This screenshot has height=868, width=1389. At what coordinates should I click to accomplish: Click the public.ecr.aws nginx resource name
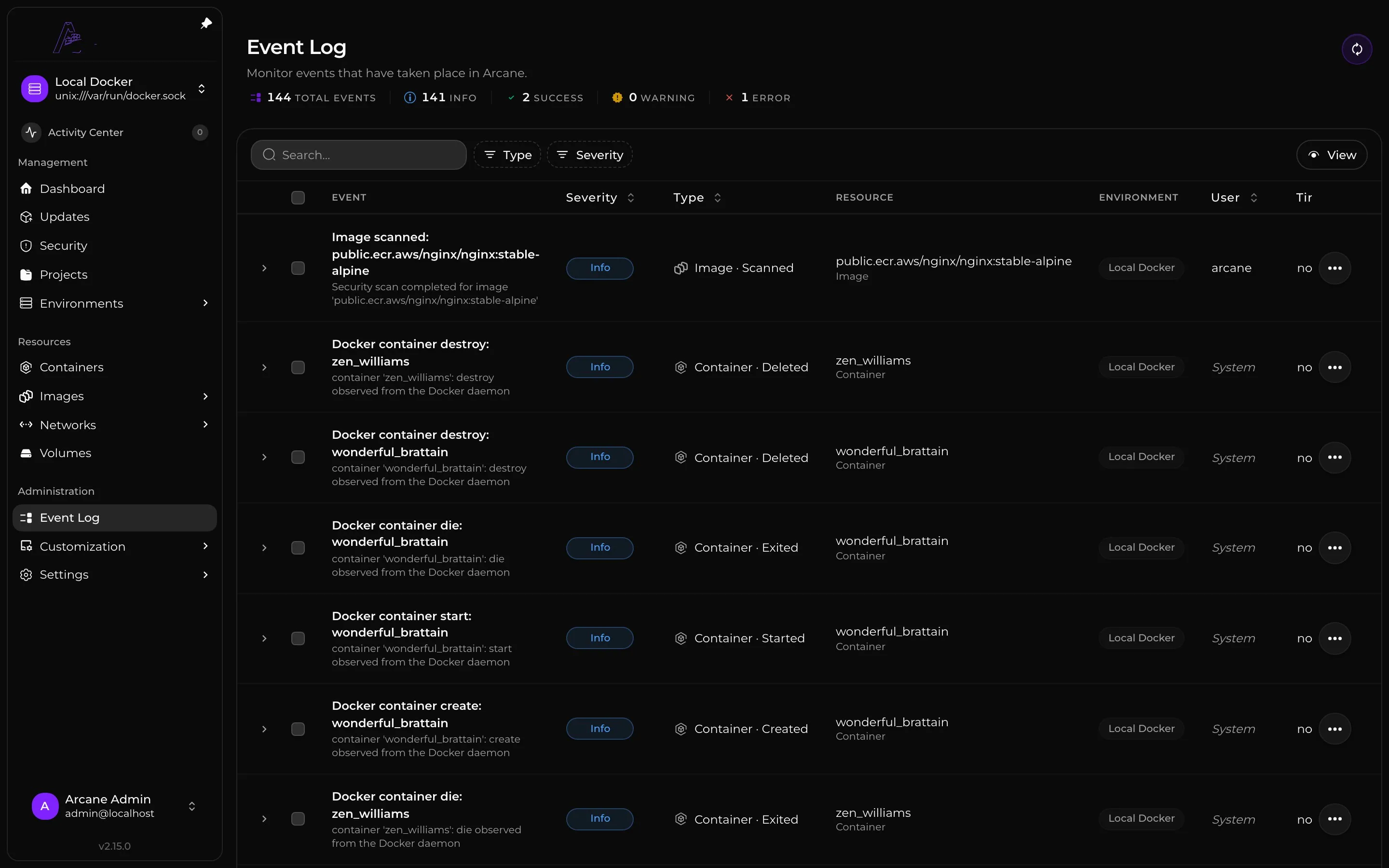pos(953,261)
